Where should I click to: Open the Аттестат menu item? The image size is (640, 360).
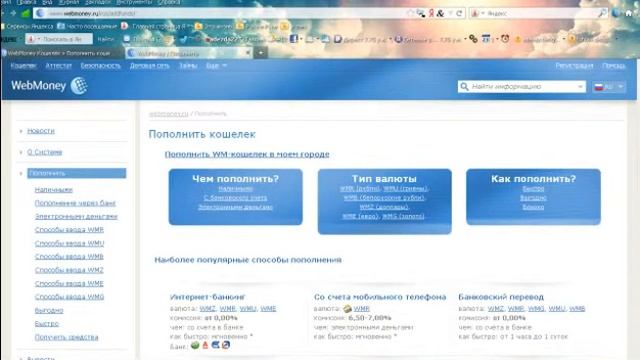coord(58,65)
